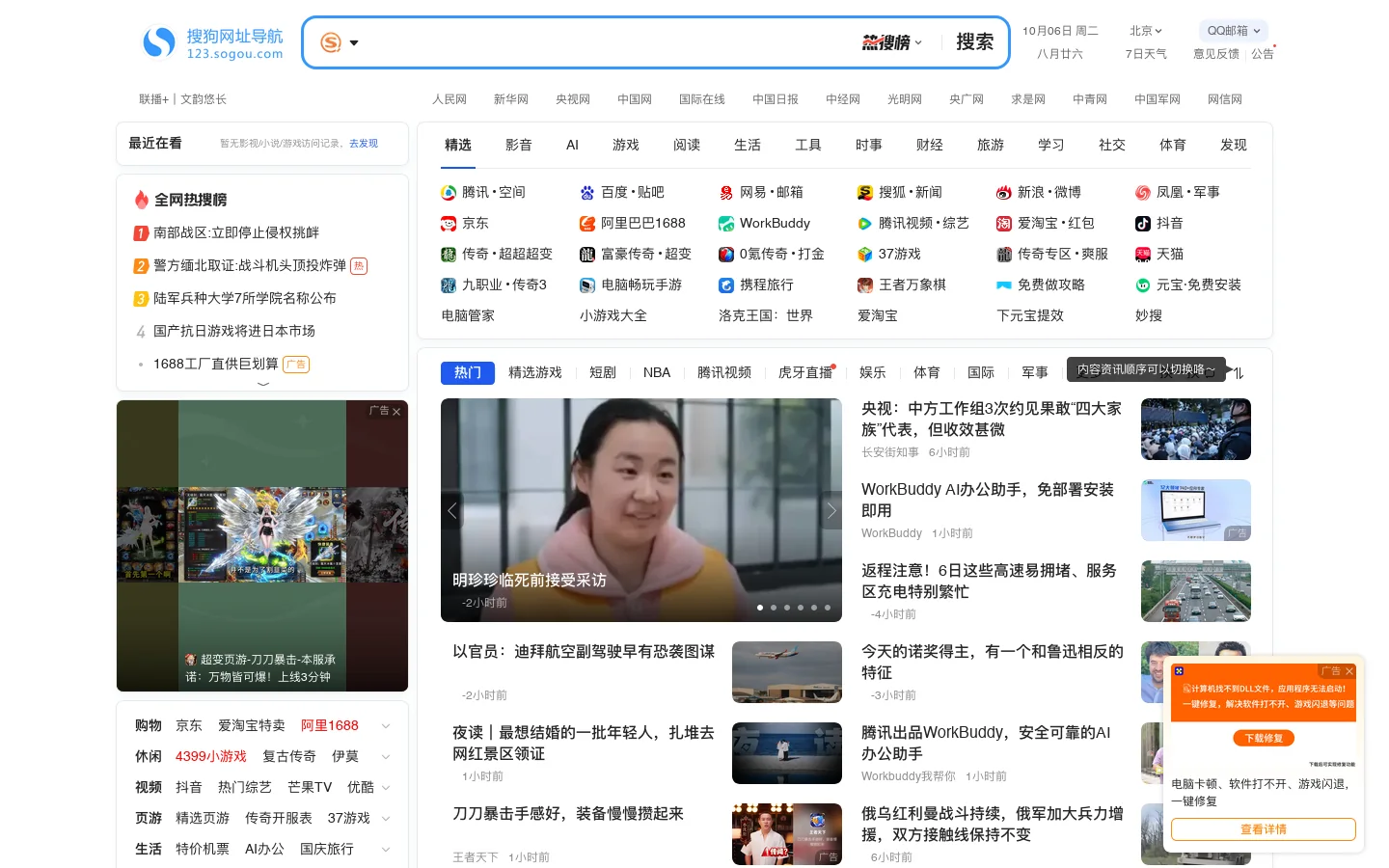Image resolution: width=1389 pixels, height=868 pixels.
Task: Click the 阿里巴巴1688 icon
Action: point(587,224)
